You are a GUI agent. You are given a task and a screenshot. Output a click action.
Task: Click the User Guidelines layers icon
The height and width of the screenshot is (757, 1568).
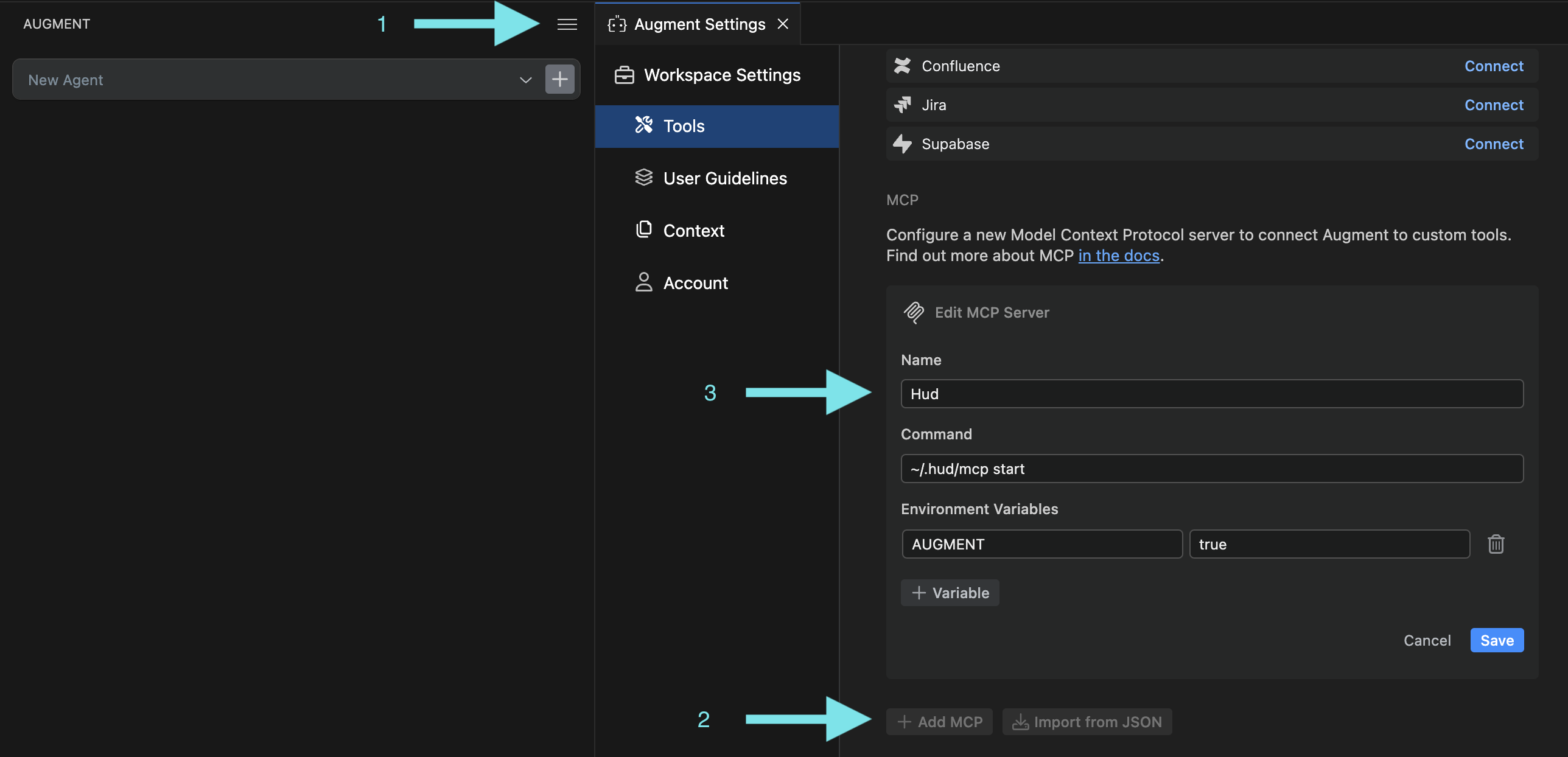pyautogui.click(x=643, y=177)
